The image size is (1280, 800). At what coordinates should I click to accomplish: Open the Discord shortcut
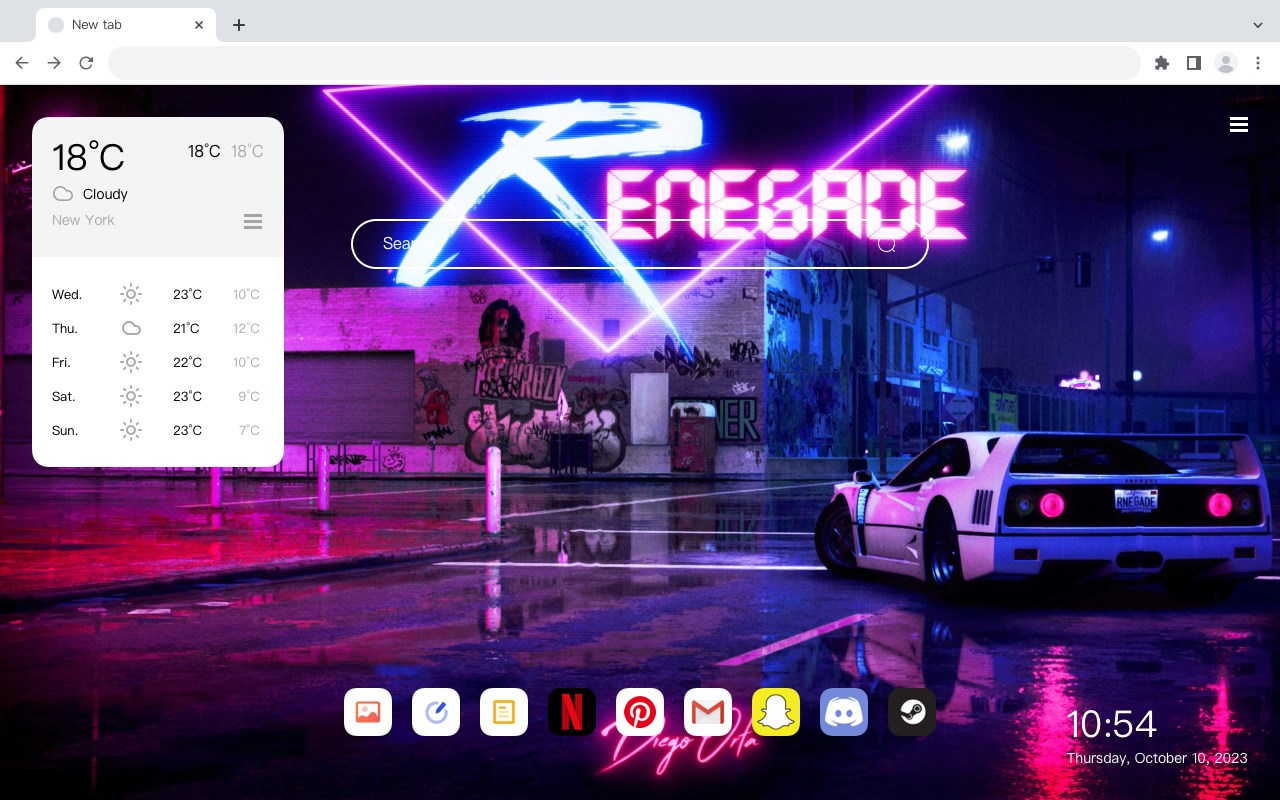point(844,712)
